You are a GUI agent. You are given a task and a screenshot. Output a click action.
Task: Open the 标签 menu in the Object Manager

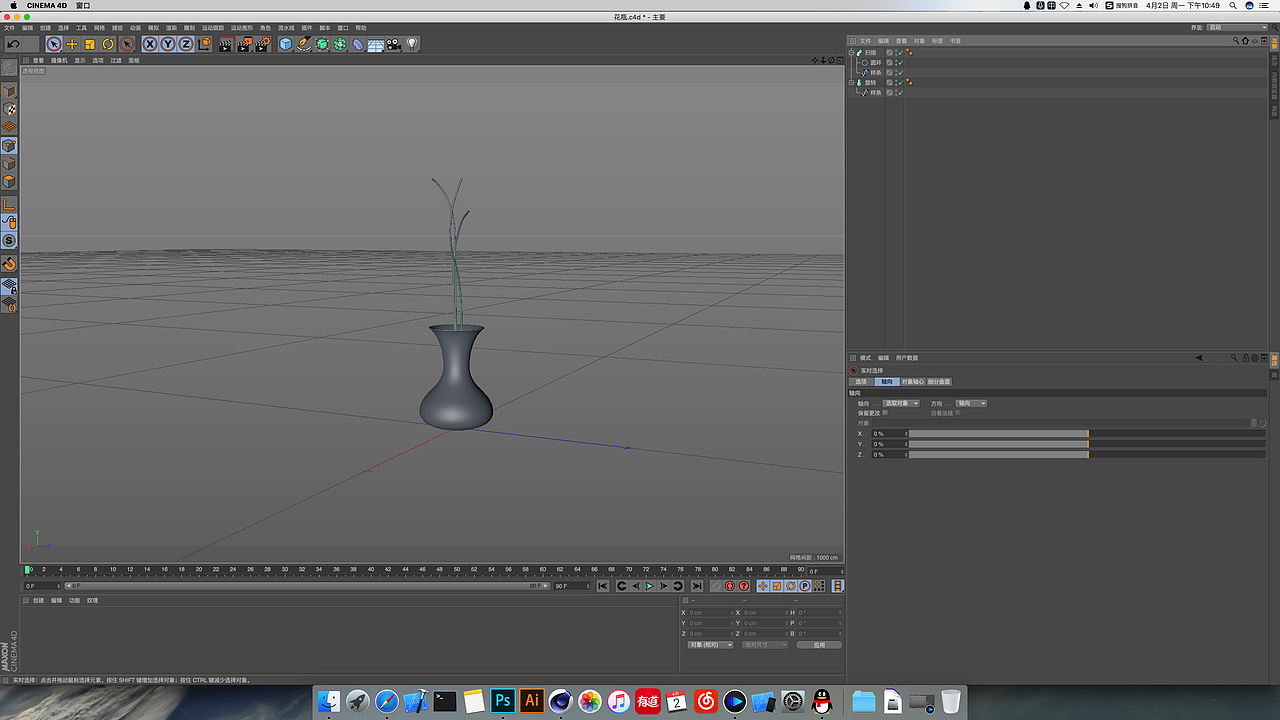pyautogui.click(x=937, y=41)
